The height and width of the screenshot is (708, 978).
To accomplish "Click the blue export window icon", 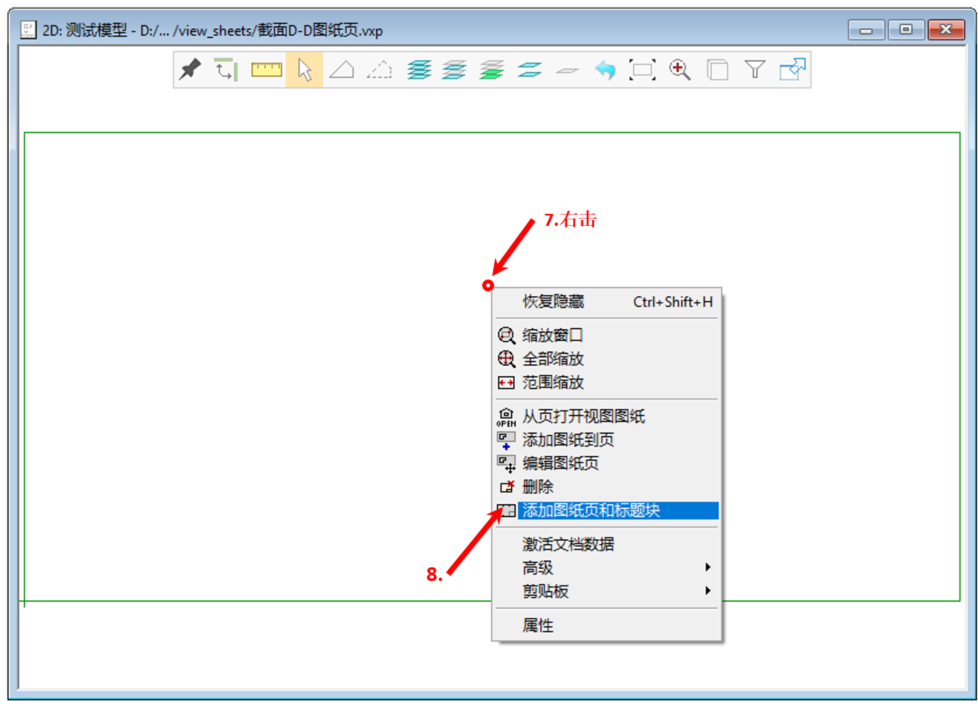I will (793, 69).
